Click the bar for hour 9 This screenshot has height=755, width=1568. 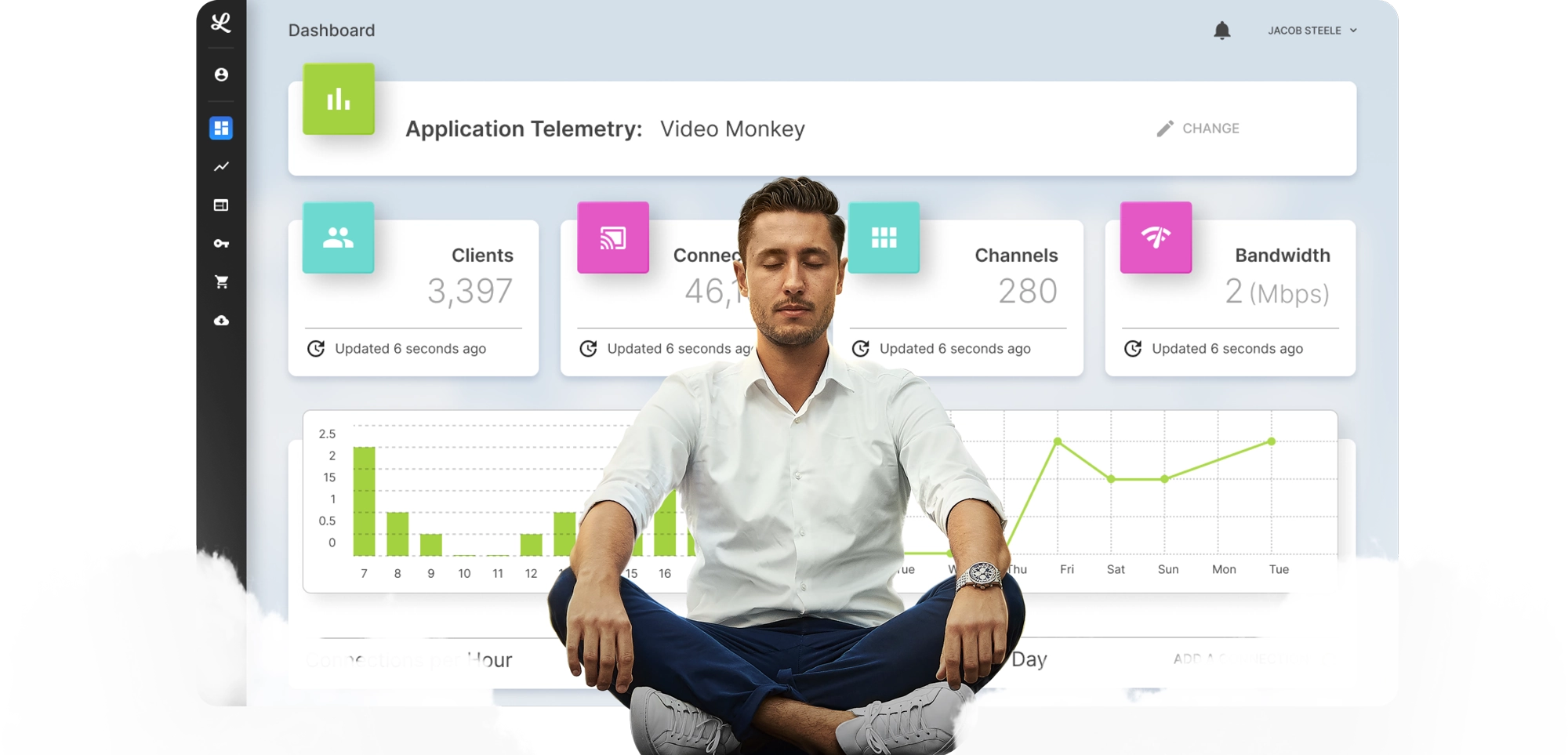[430, 545]
